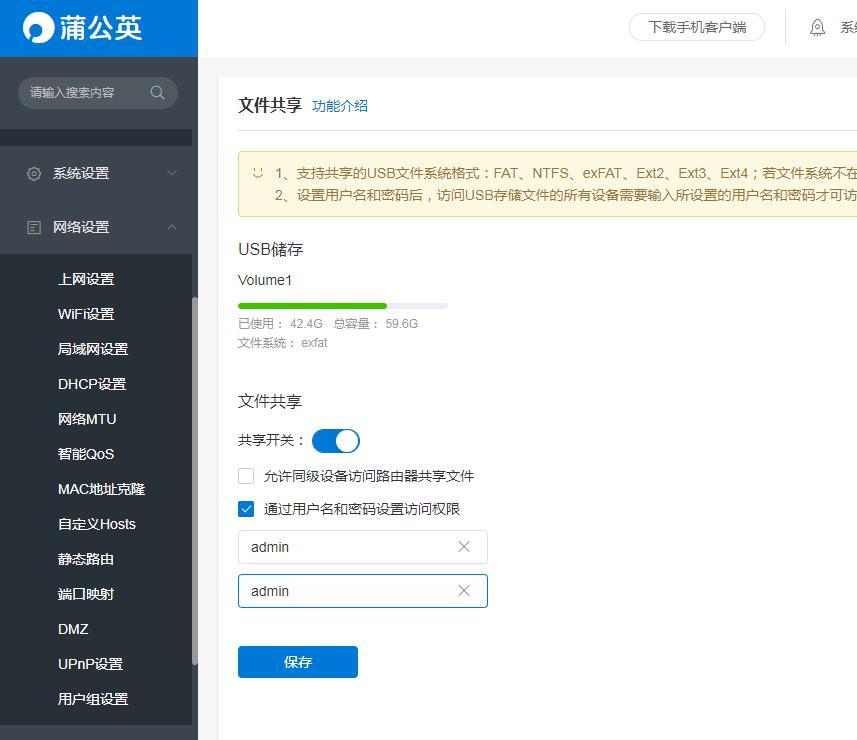857x740 pixels.
Task: Collapse the 网络设置 section chevron
Action: (x=172, y=227)
